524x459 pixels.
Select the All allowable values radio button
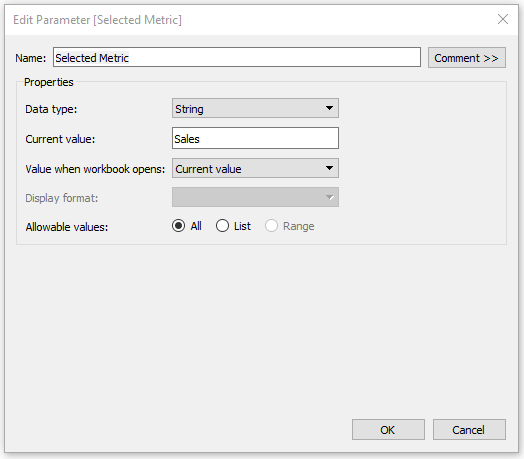[x=178, y=226]
